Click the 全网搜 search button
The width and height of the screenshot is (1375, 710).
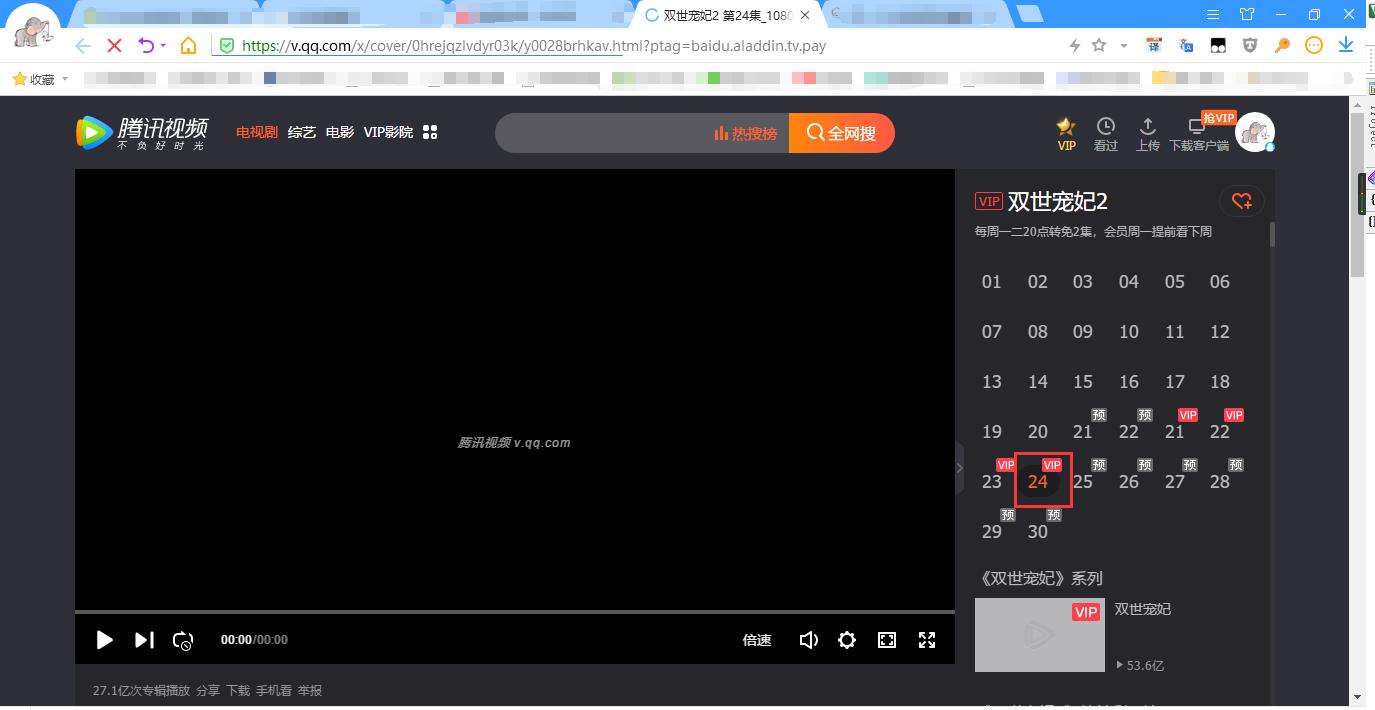pos(841,132)
